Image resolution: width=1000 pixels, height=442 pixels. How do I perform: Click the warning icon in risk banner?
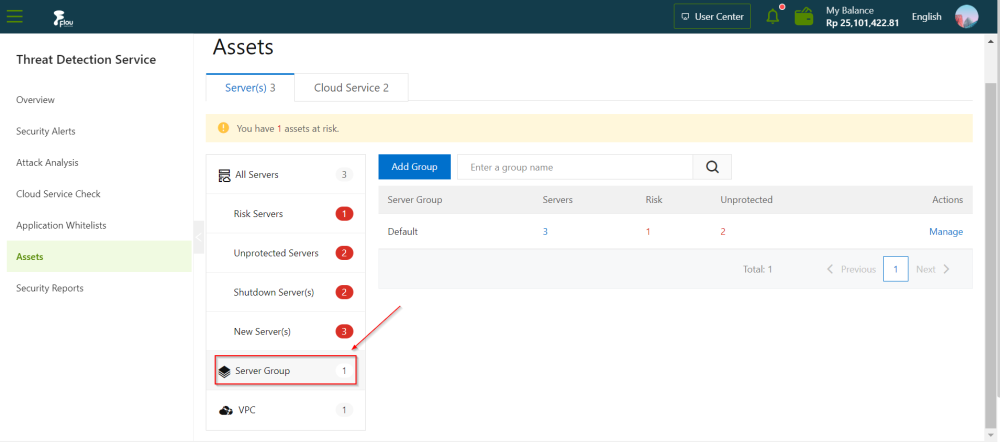pyautogui.click(x=223, y=128)
